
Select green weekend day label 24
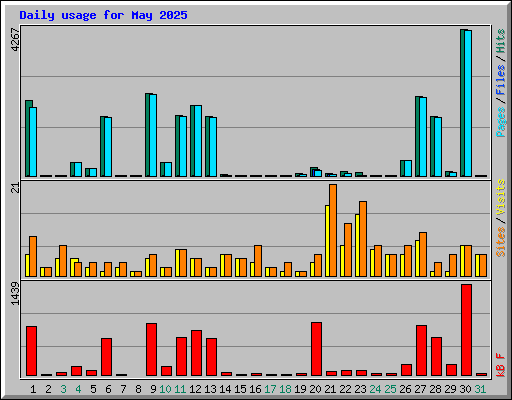[x=375, y=389]
